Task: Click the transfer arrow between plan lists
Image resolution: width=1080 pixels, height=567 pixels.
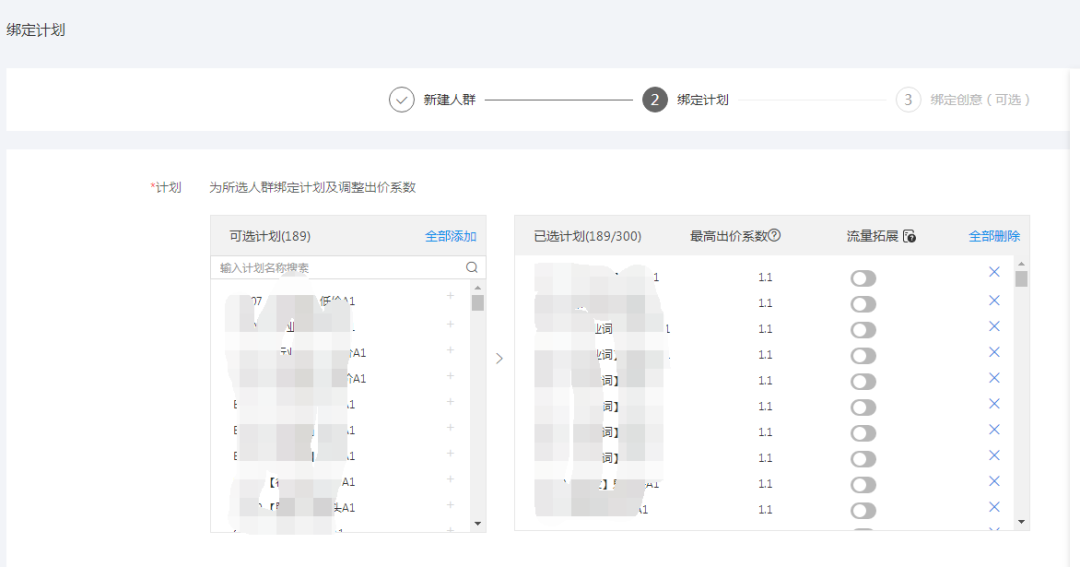Action: click(x=500, y=358)
